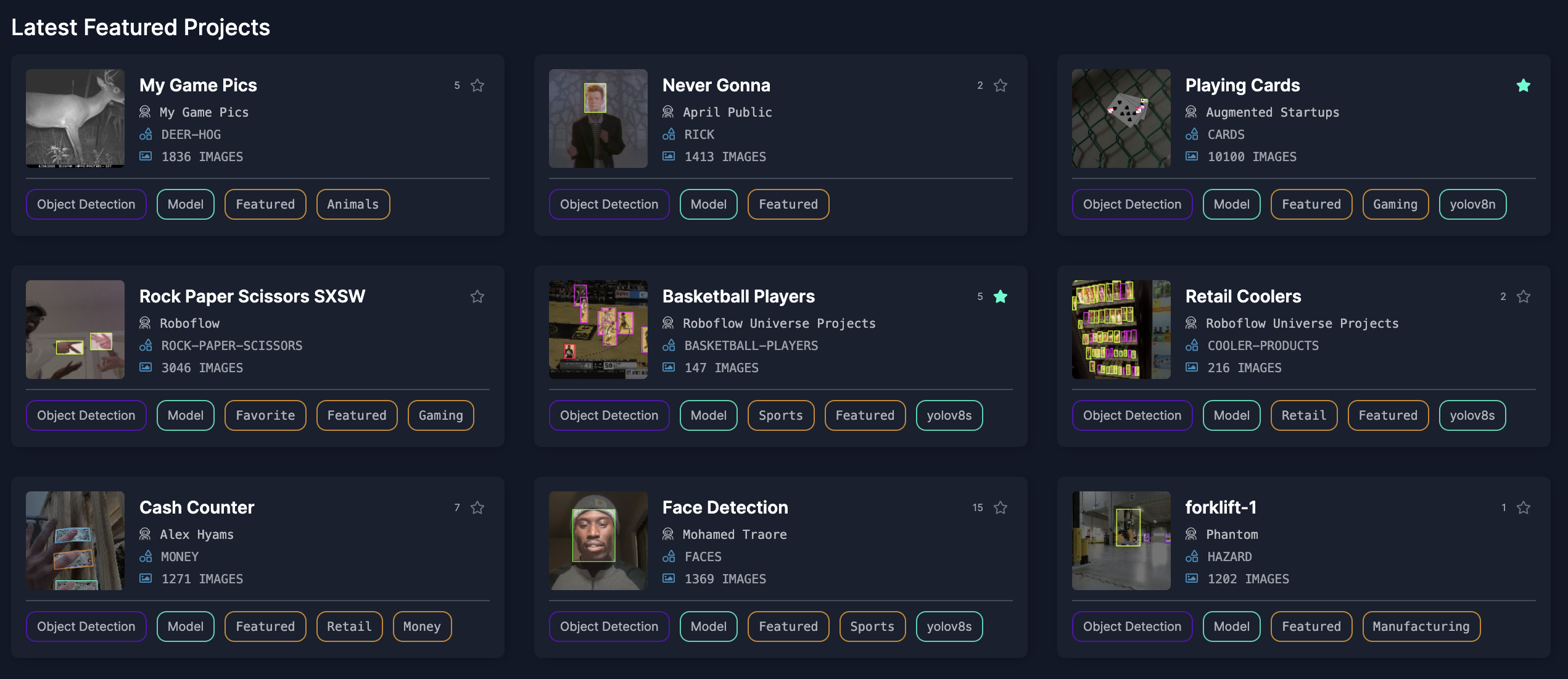Toggle star on Basketball Players project
Image resolution: width=1568 pixels, height=679 pixels.
coord(1000,296)
